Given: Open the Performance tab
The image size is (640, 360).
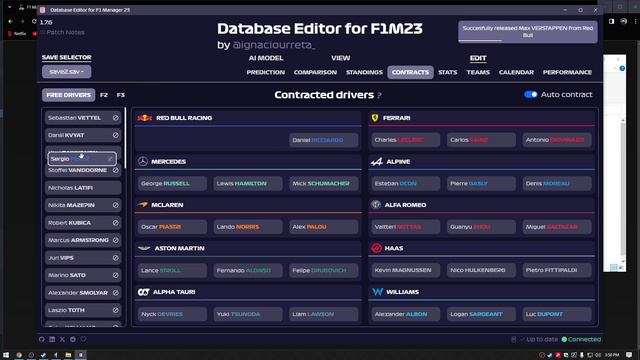Looking at the screenshot, I should (x=567, y=72).
